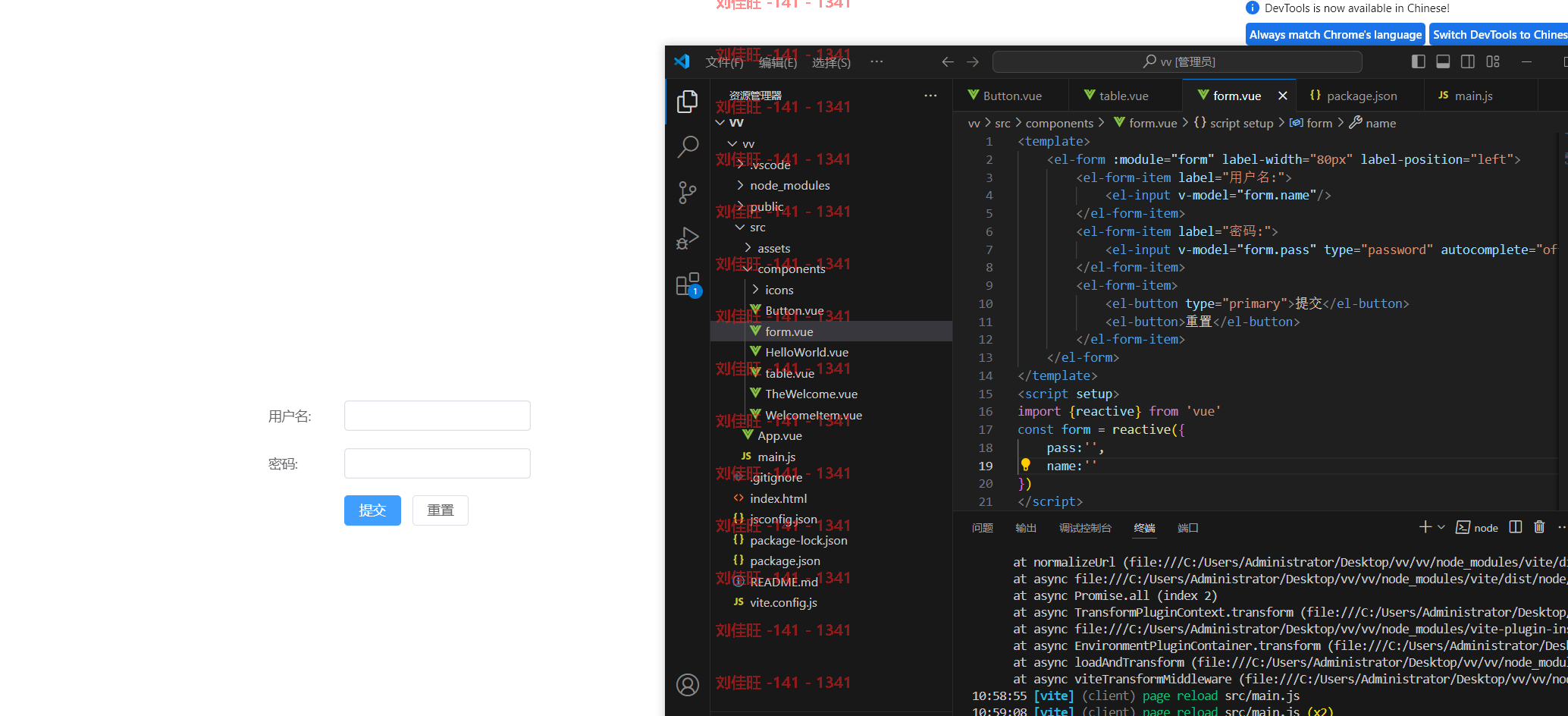Image resolution: width=1568 pixels, height=716 pixels.
Task: Open the 文件(F) menu
Action: click(724, 62)
